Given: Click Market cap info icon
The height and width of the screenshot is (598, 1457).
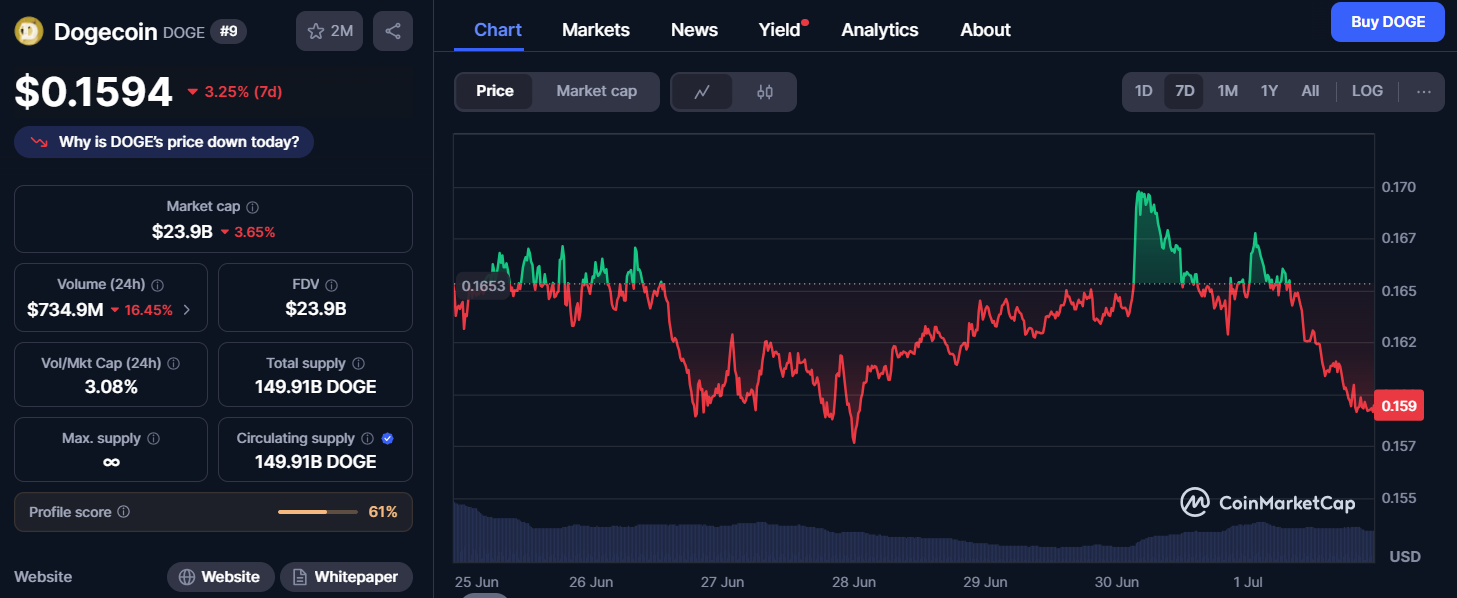Looking at the screenshot, I should tap(252, 207).
